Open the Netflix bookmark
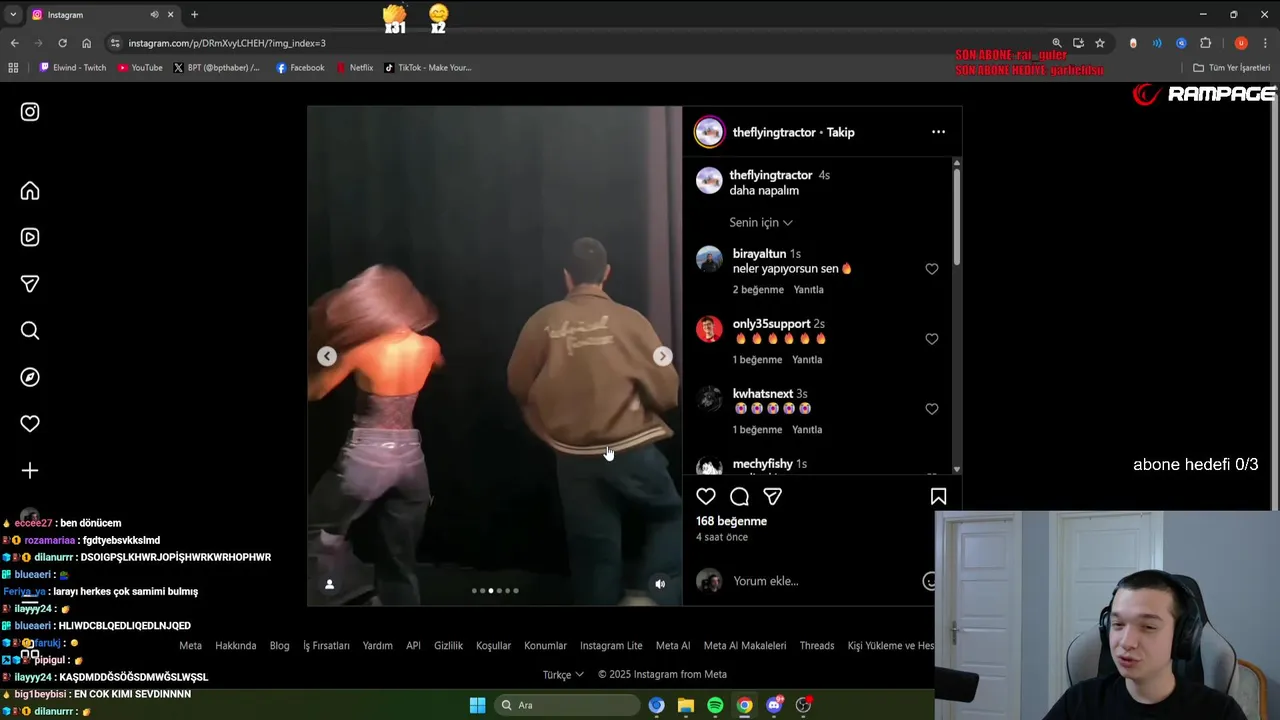Viewport: 1280px width, 720px height. point(354,68)
